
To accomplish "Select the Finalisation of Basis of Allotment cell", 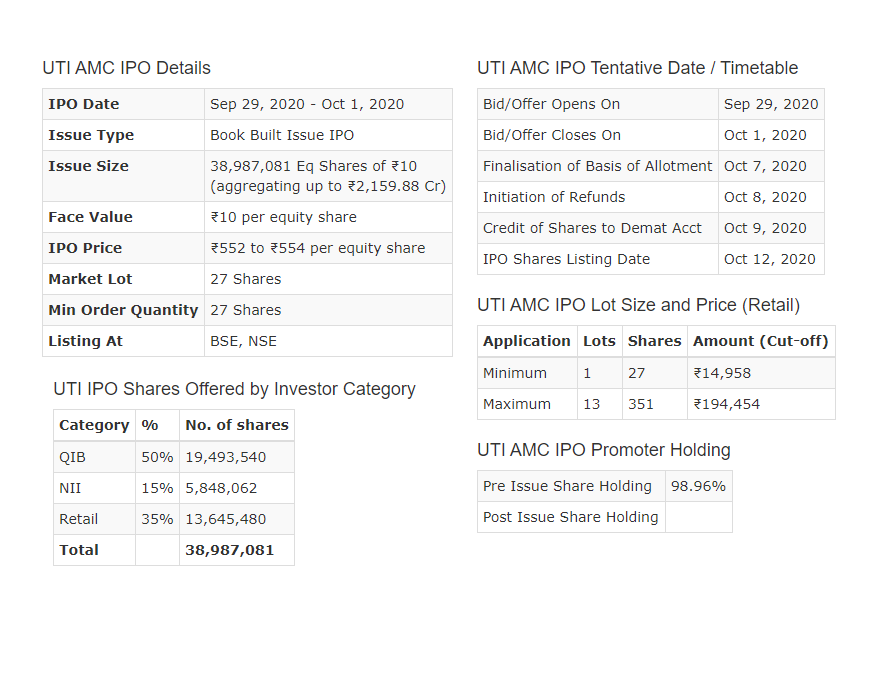I will coord(597,166).
